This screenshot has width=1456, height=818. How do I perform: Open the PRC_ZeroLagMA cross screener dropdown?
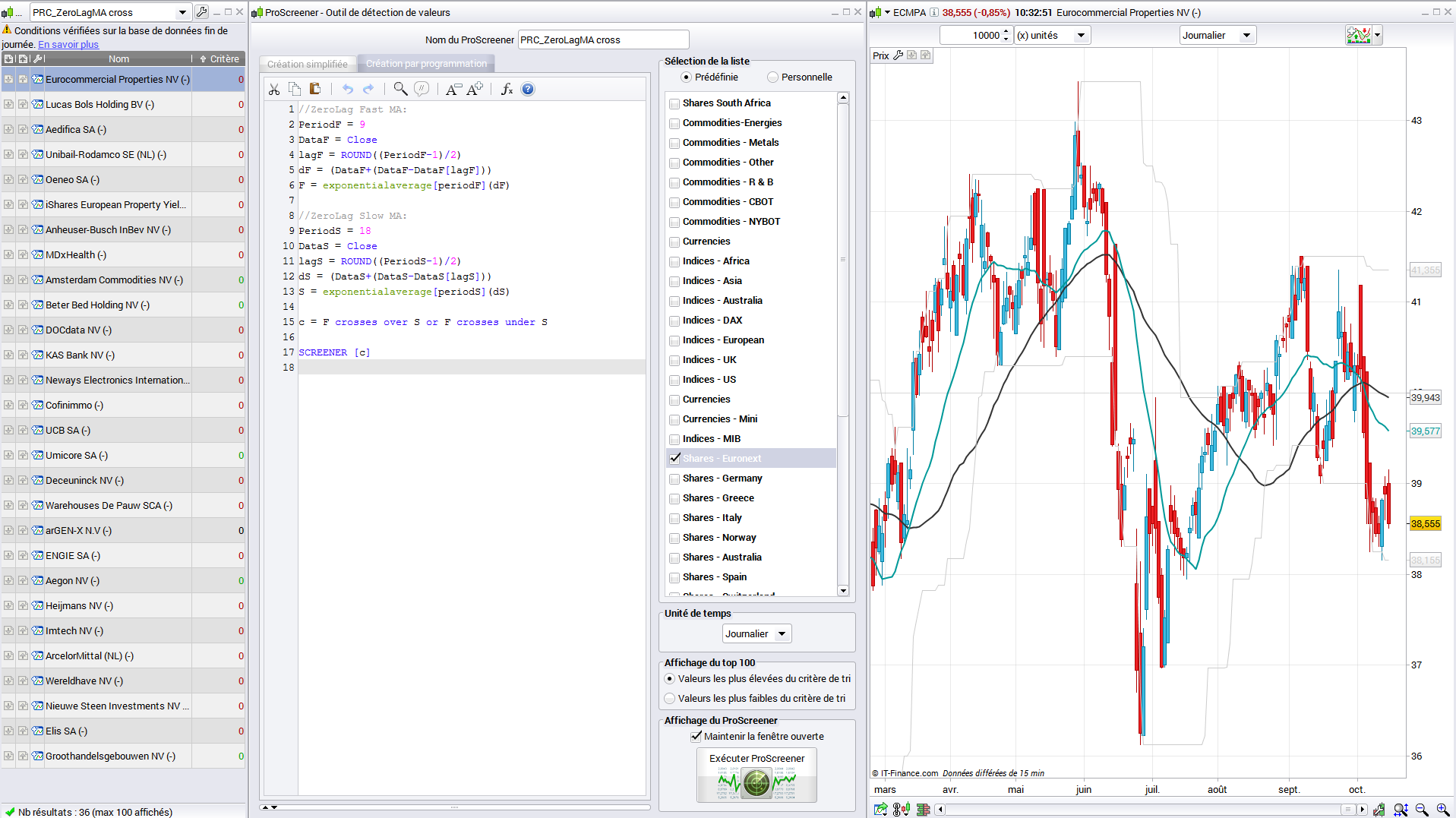(x=182, y=12)
